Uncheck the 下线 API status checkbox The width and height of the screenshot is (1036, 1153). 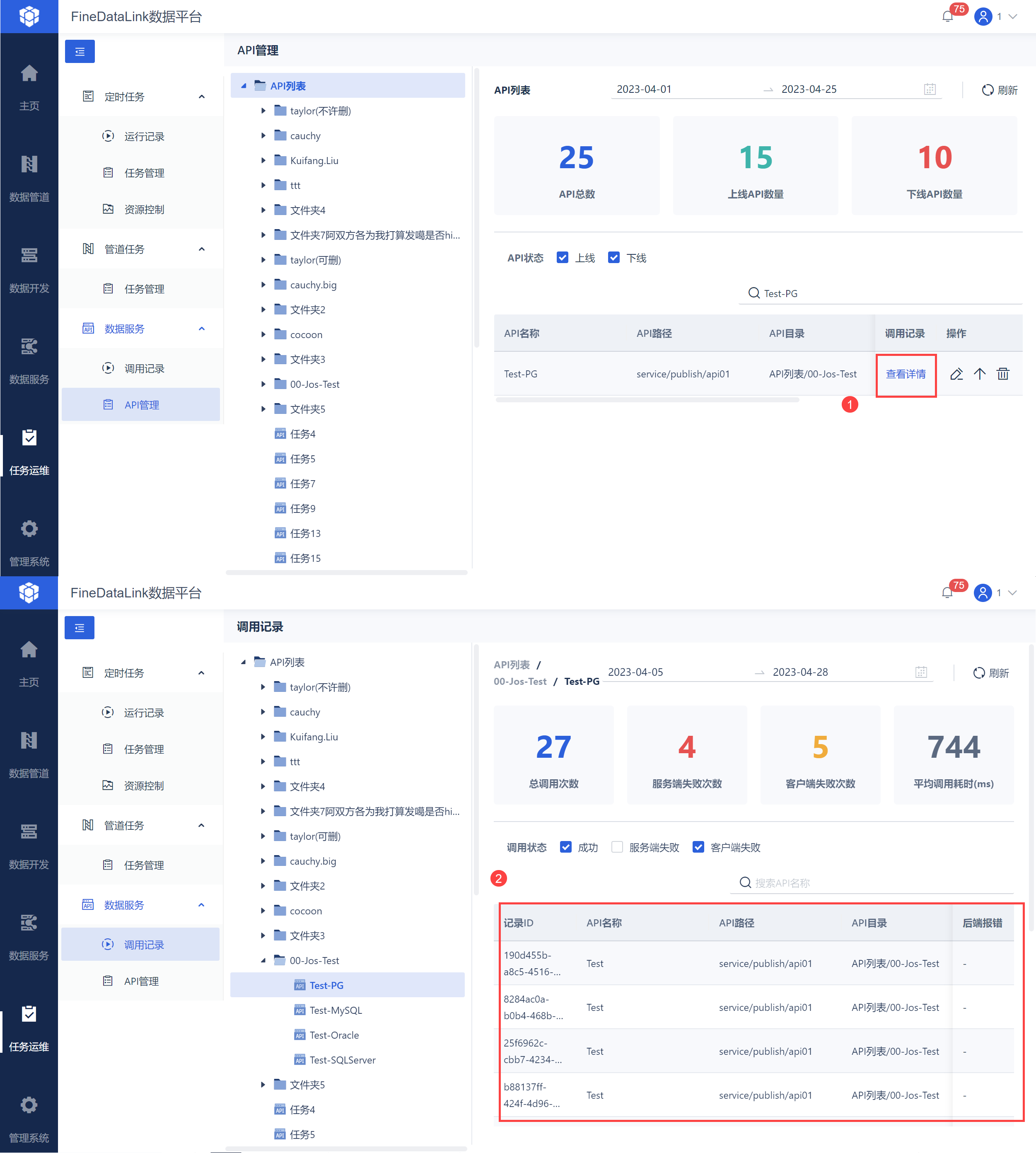click(613, 258)
